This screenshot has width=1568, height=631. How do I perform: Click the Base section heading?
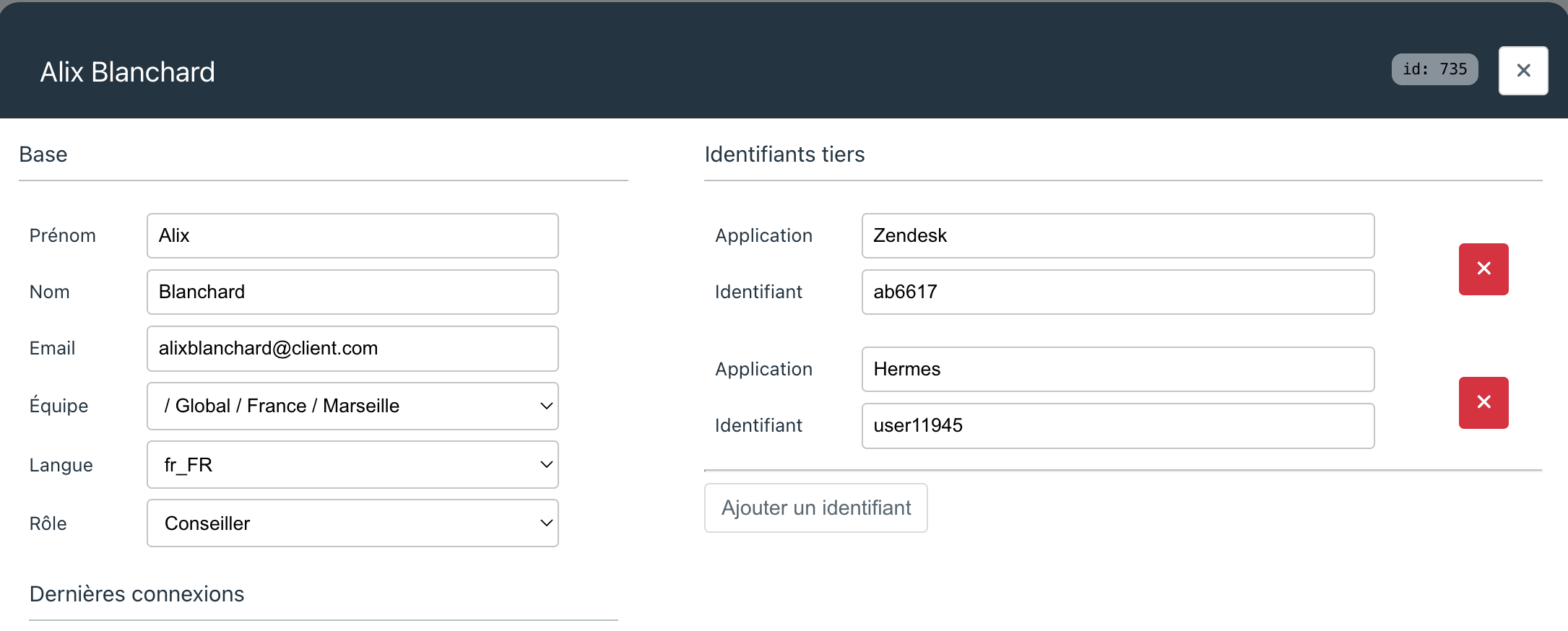pos(43,155)
